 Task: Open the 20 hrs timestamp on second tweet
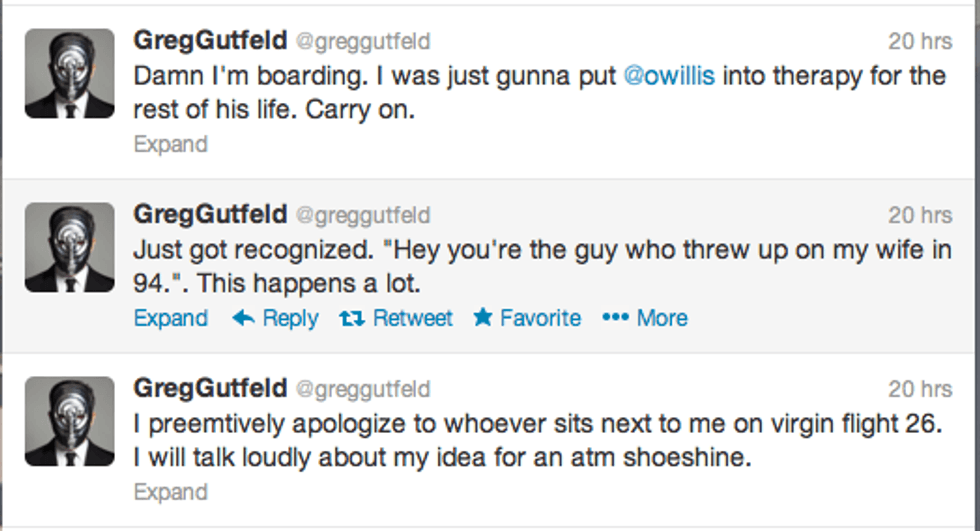click(x=919, y=215)
